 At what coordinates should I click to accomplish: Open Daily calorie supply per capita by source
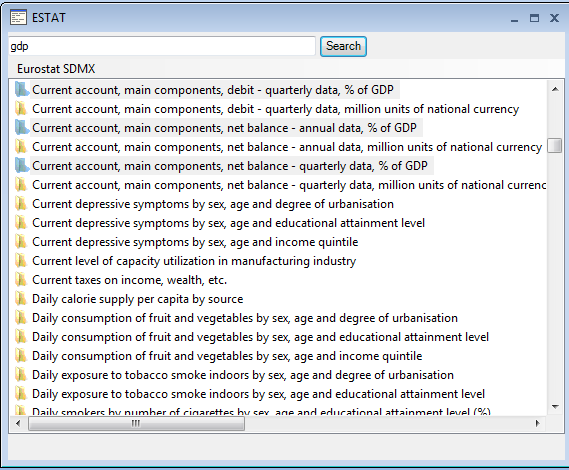pos(138,299)
